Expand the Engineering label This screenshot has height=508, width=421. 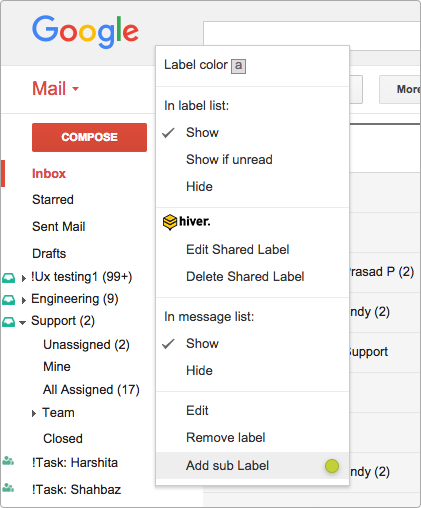click(23, 300)
